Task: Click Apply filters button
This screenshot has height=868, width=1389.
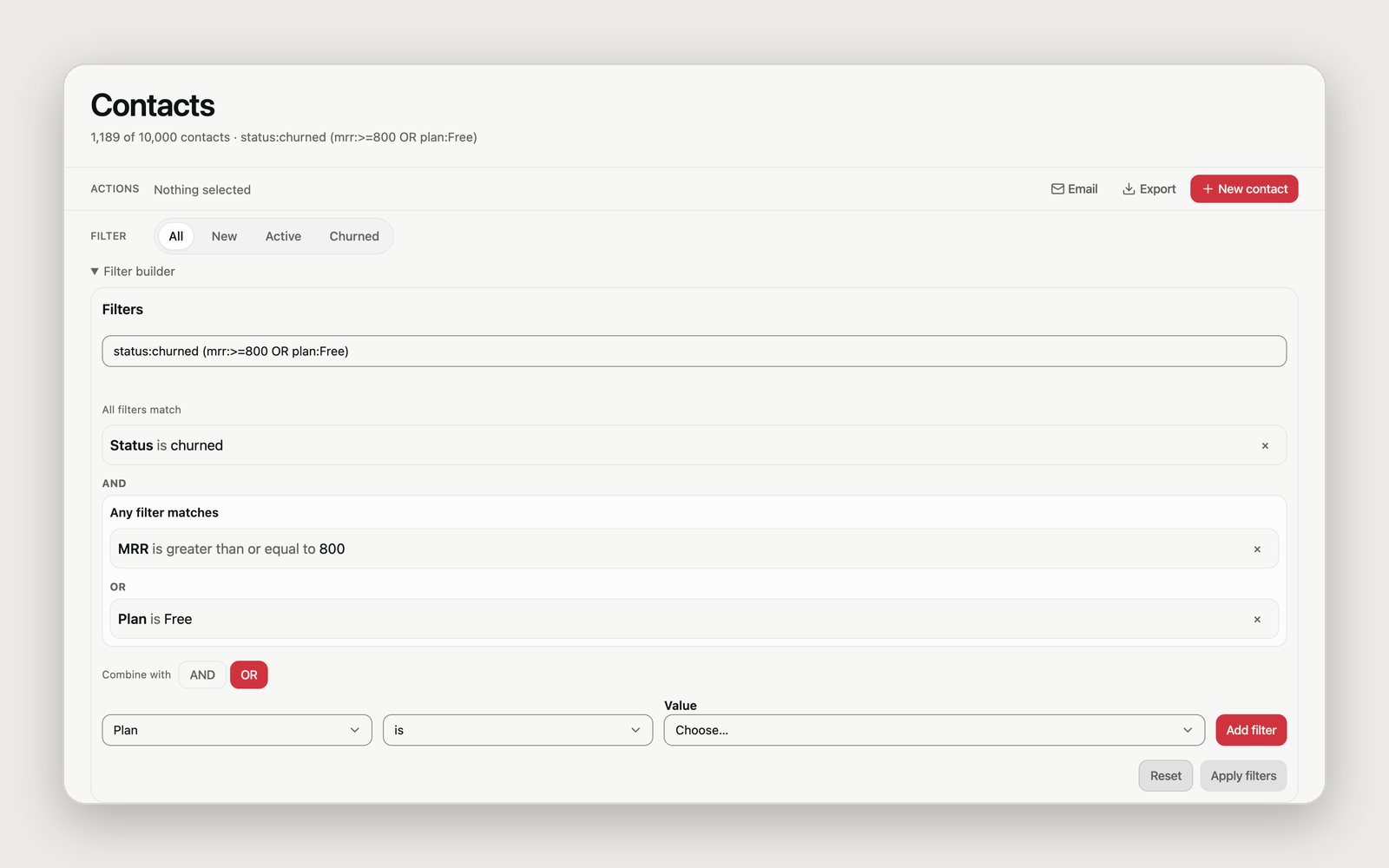Action: click(x=1243, y=776)
